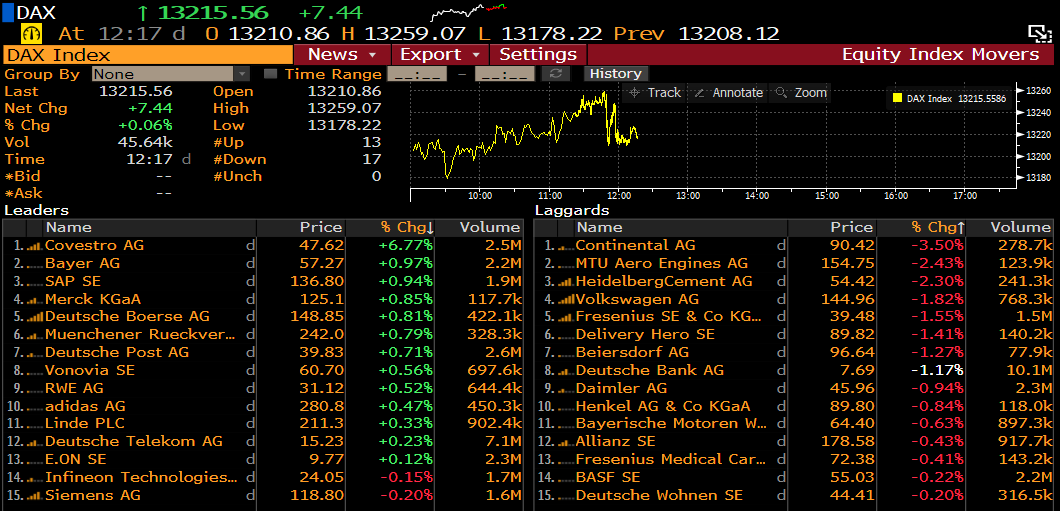Open Deutsche Telekom AG in Leaders list
Screen dimensions: 1060x511
coord(134,441)
